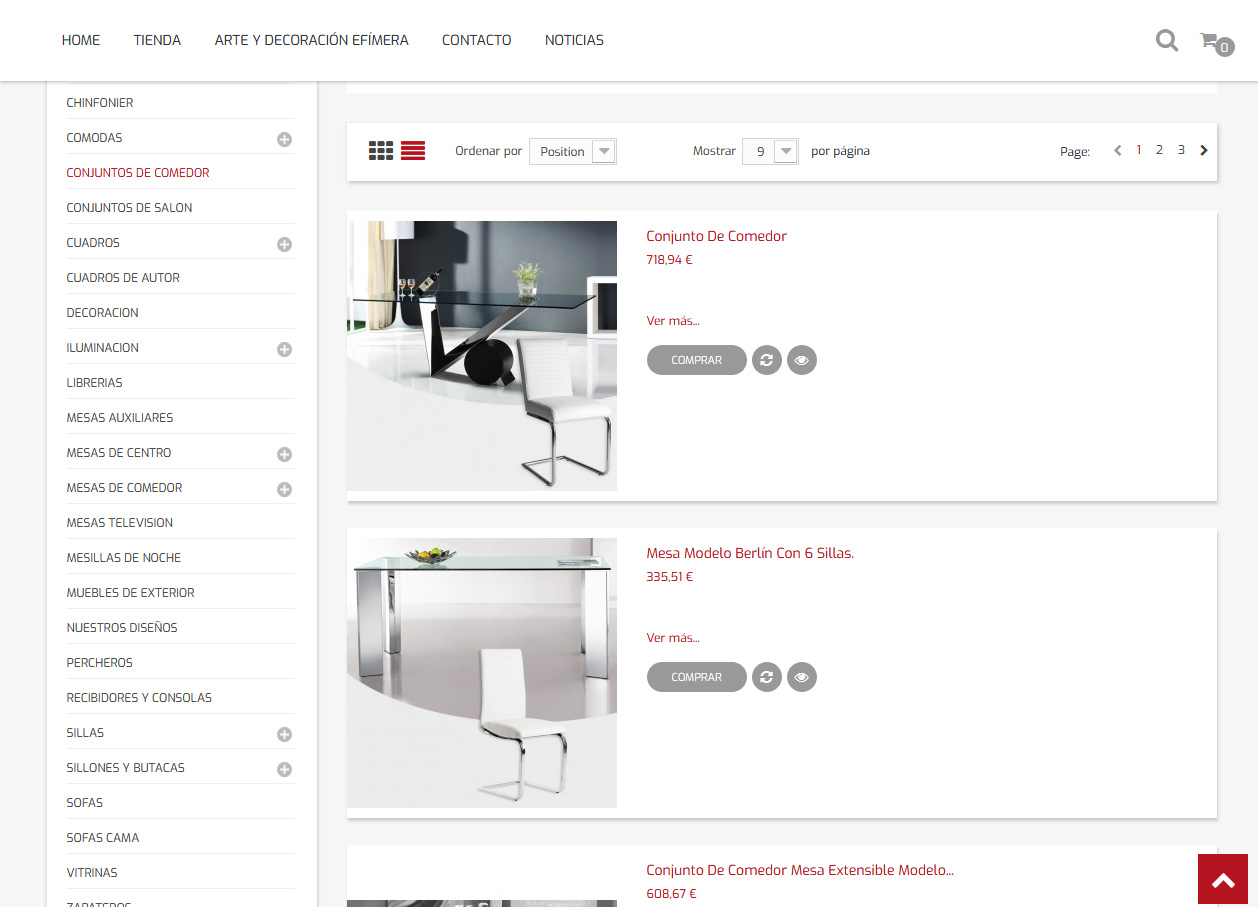Switch to grid view layout
Screen dimensions: 1258x907
381,151
